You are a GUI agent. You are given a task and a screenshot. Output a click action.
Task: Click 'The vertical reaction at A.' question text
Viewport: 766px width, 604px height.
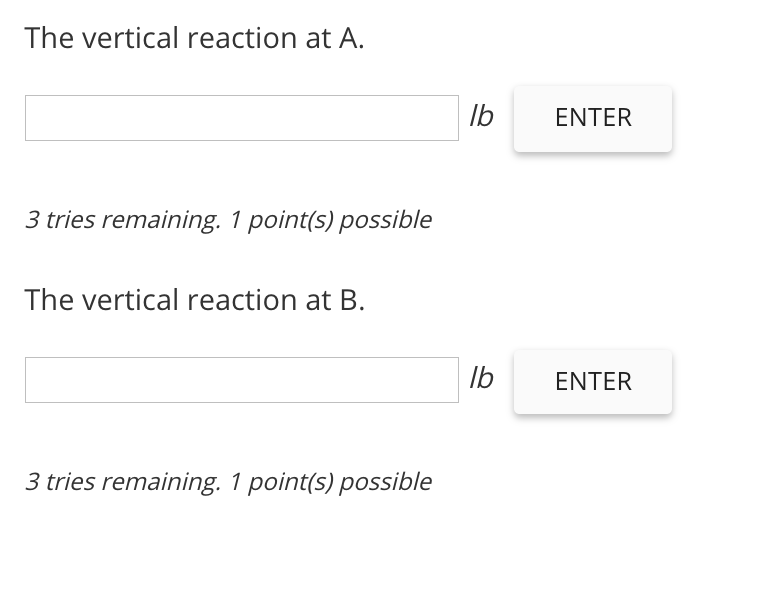click(194, 38)
